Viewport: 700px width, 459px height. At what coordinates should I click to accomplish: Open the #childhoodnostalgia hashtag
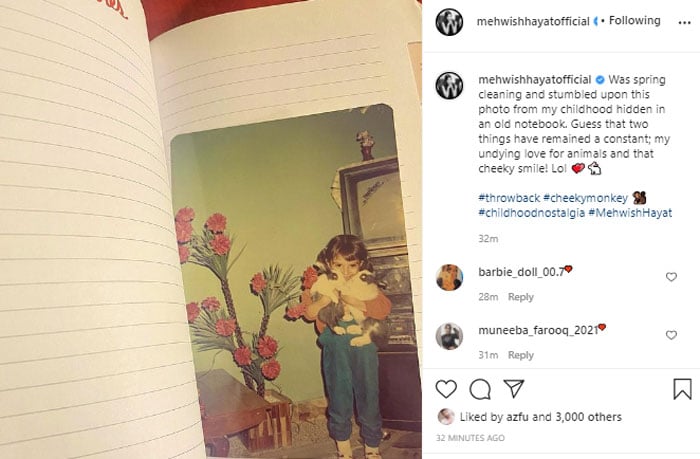(x=531, y=213)
